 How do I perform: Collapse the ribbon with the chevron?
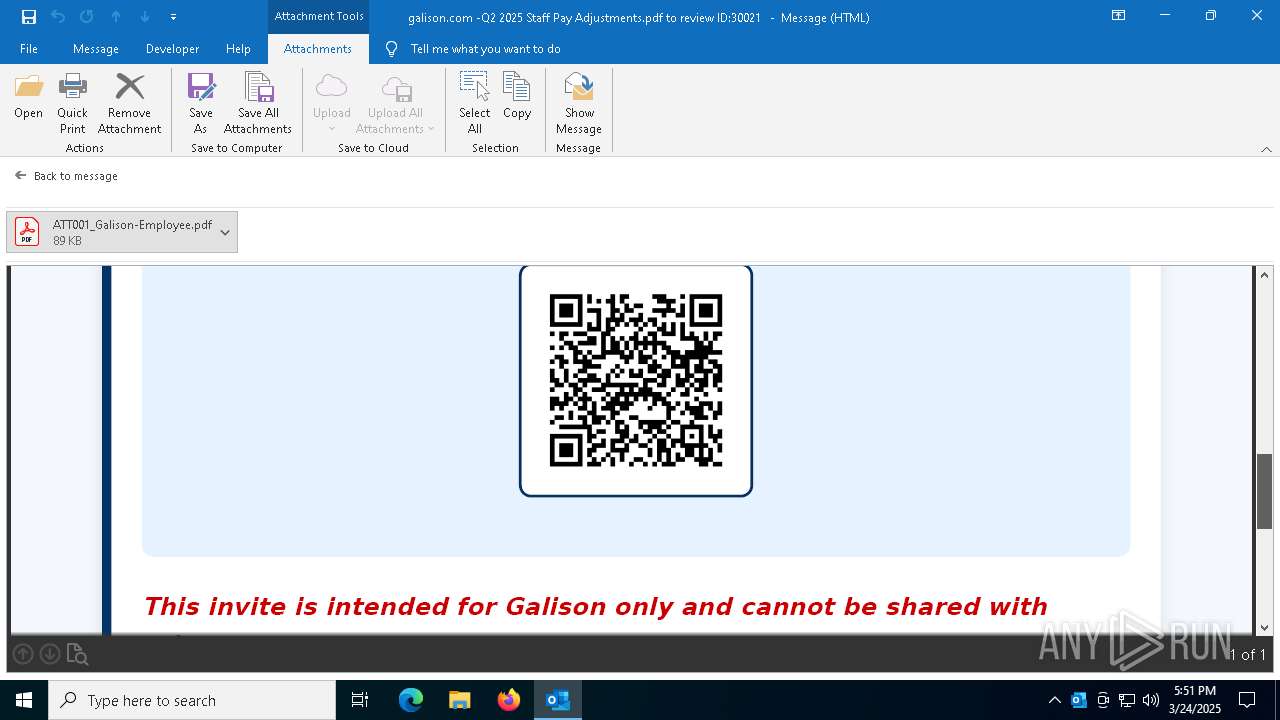click(x=1266, y=149)
